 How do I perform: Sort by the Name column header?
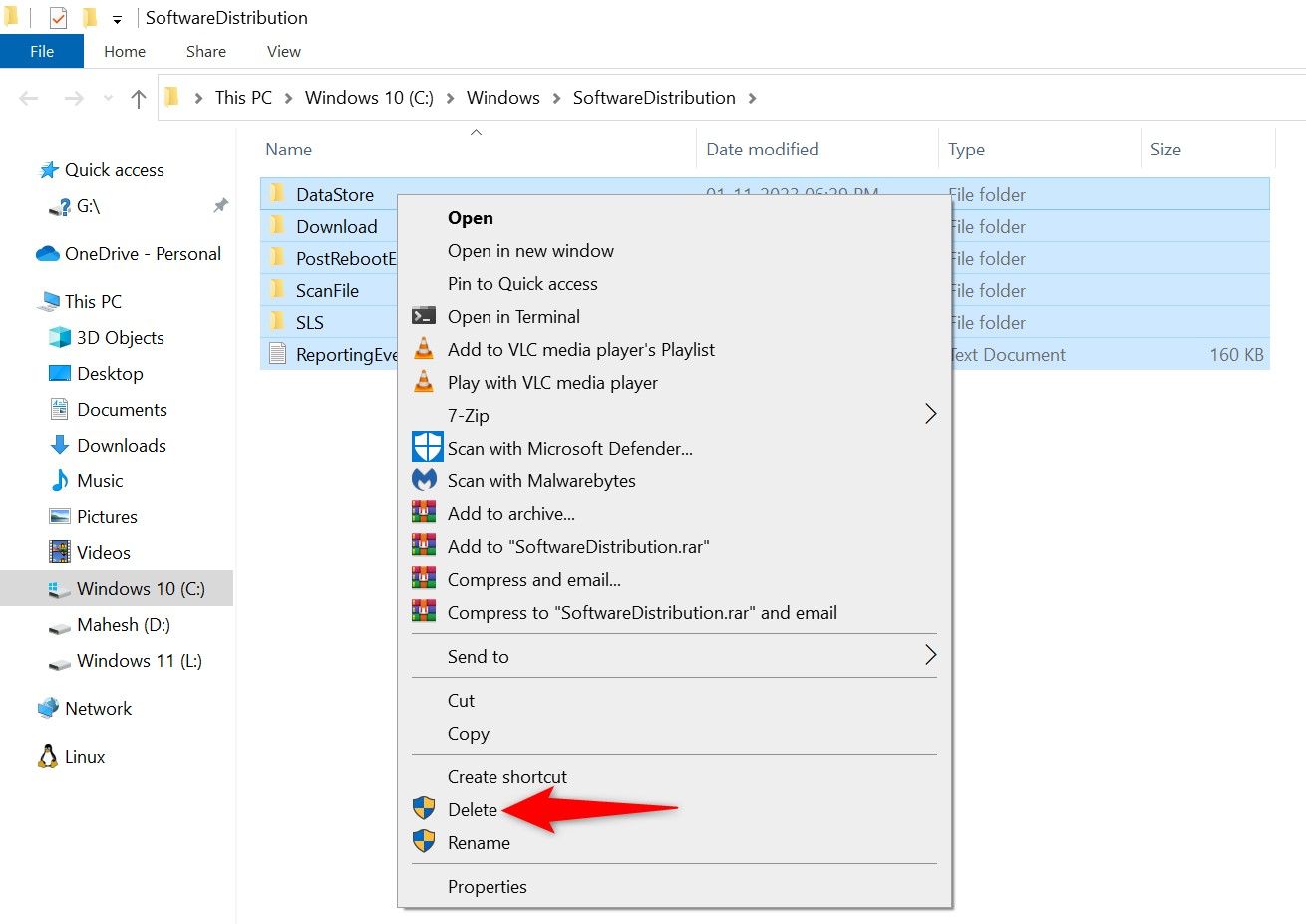(289, 150)
